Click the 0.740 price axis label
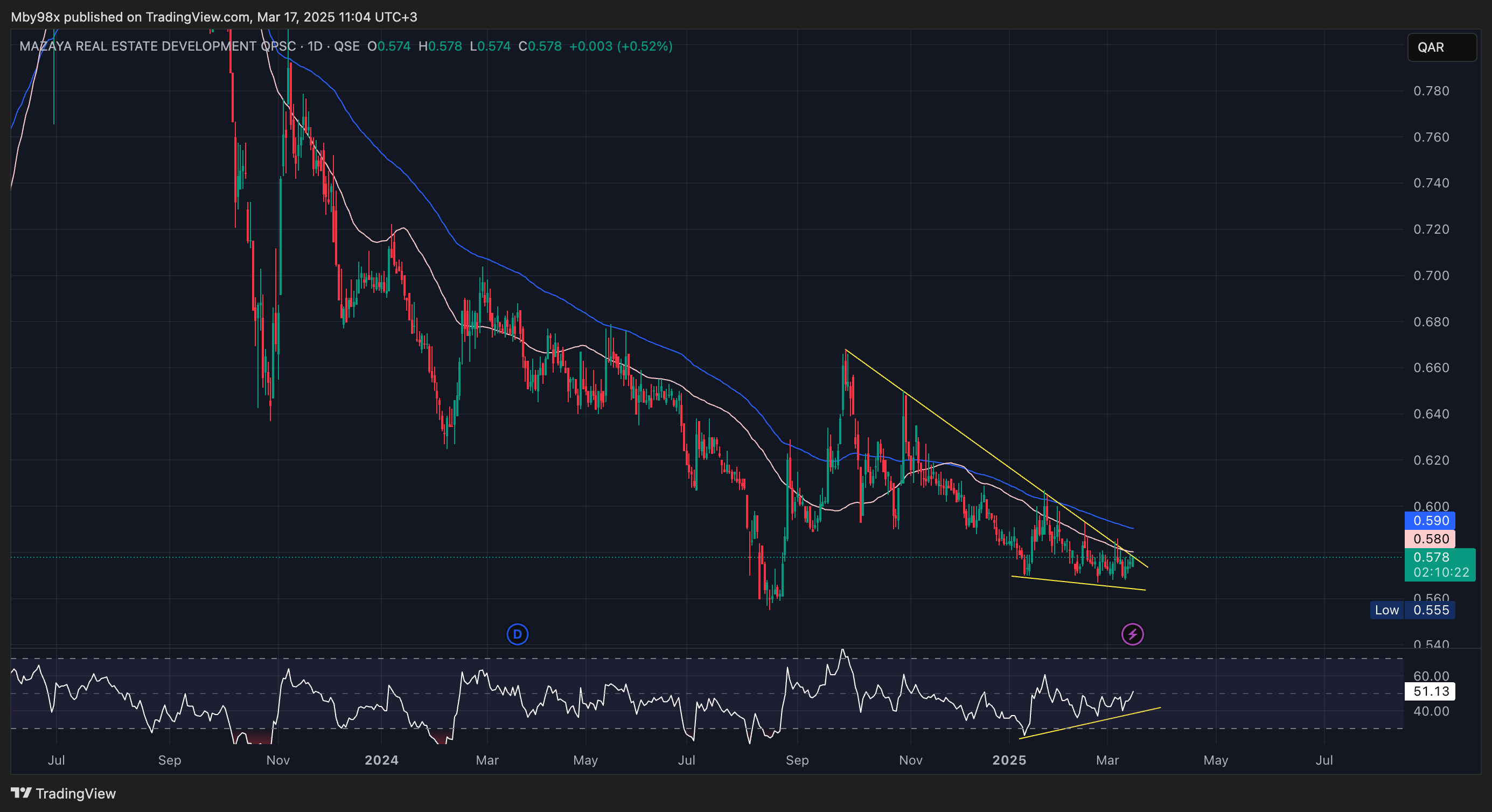Screen dimensions: 1492x812 click(x=1431, y=183)
